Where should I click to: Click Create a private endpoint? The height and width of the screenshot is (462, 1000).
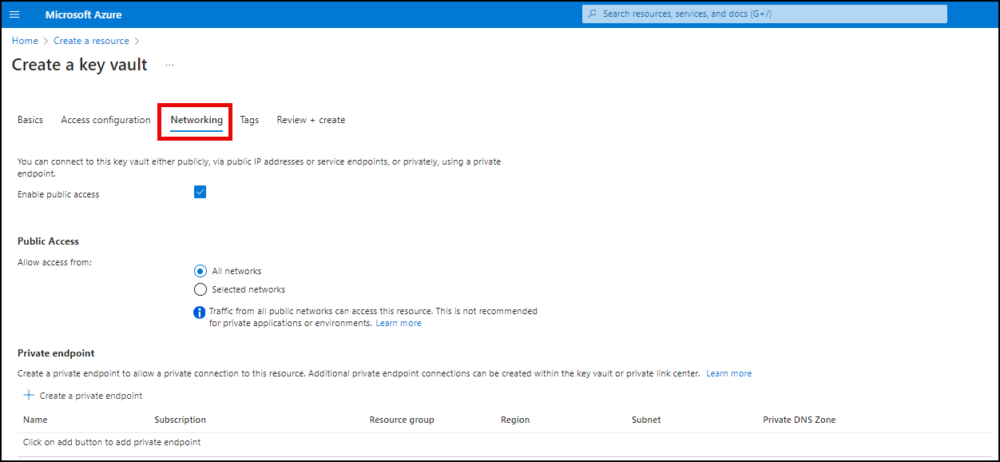coord(90,396)
